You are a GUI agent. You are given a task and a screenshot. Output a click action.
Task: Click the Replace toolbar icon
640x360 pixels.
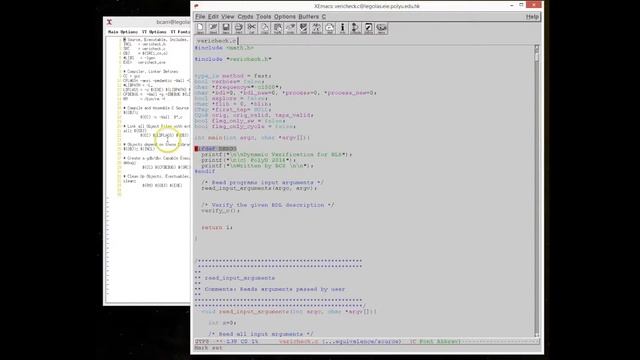point(317,28)
